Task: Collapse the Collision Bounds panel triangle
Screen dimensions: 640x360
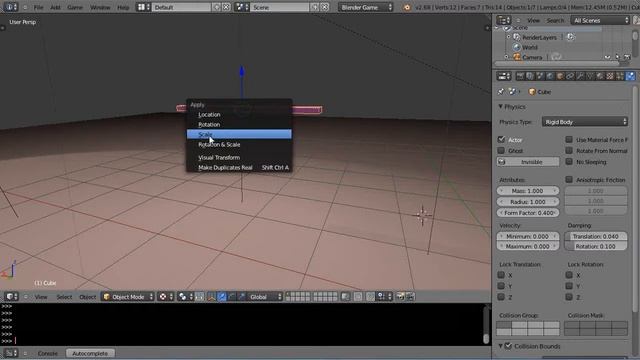Action: point(501,346)
